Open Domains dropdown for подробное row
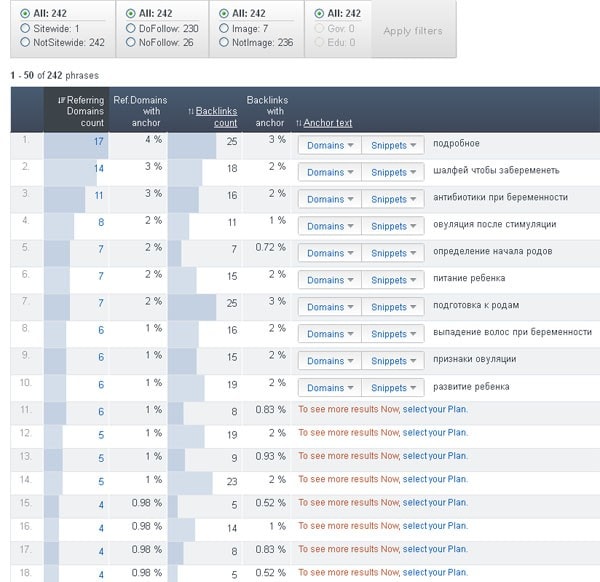The width and height of the screenshot is (600, 582). (330, 145)
